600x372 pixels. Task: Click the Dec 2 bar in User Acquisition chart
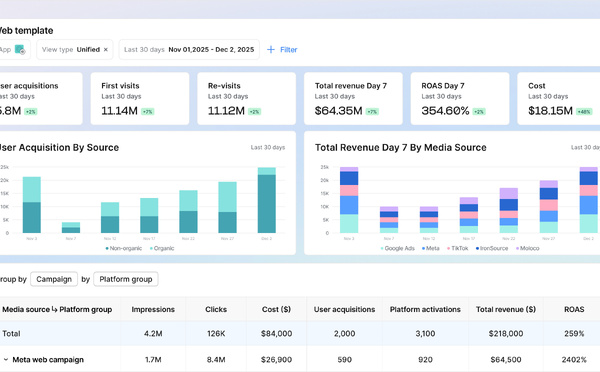[266, 200]
